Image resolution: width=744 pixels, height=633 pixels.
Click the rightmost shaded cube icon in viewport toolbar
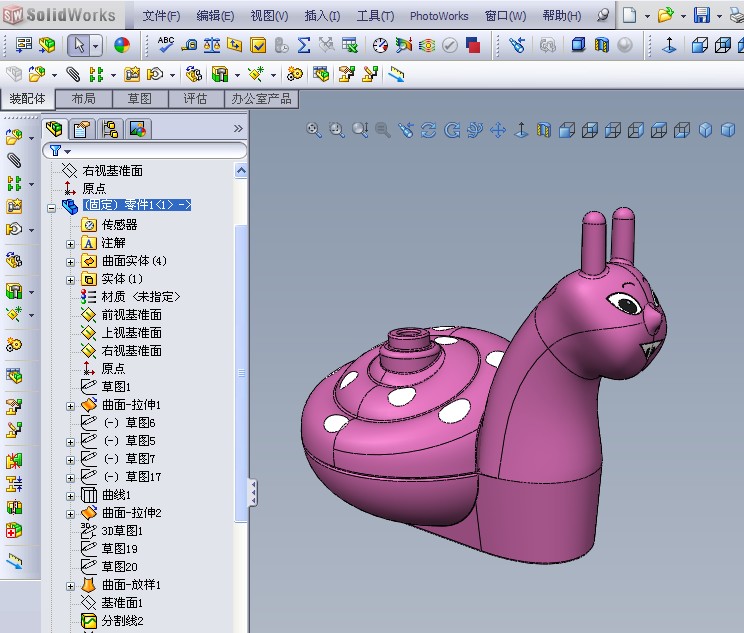(x=728, y=130)
